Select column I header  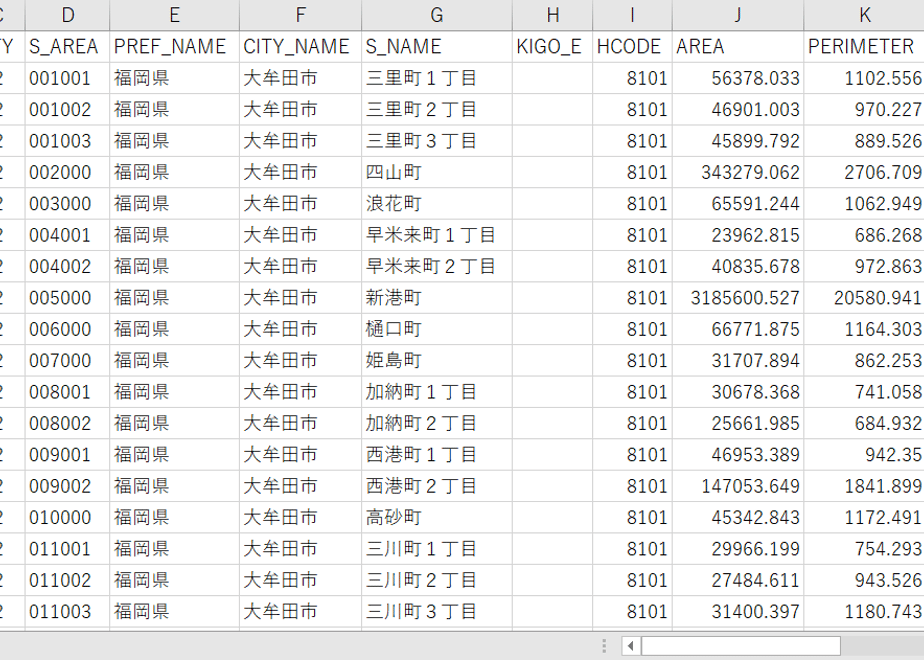point(632,15)
